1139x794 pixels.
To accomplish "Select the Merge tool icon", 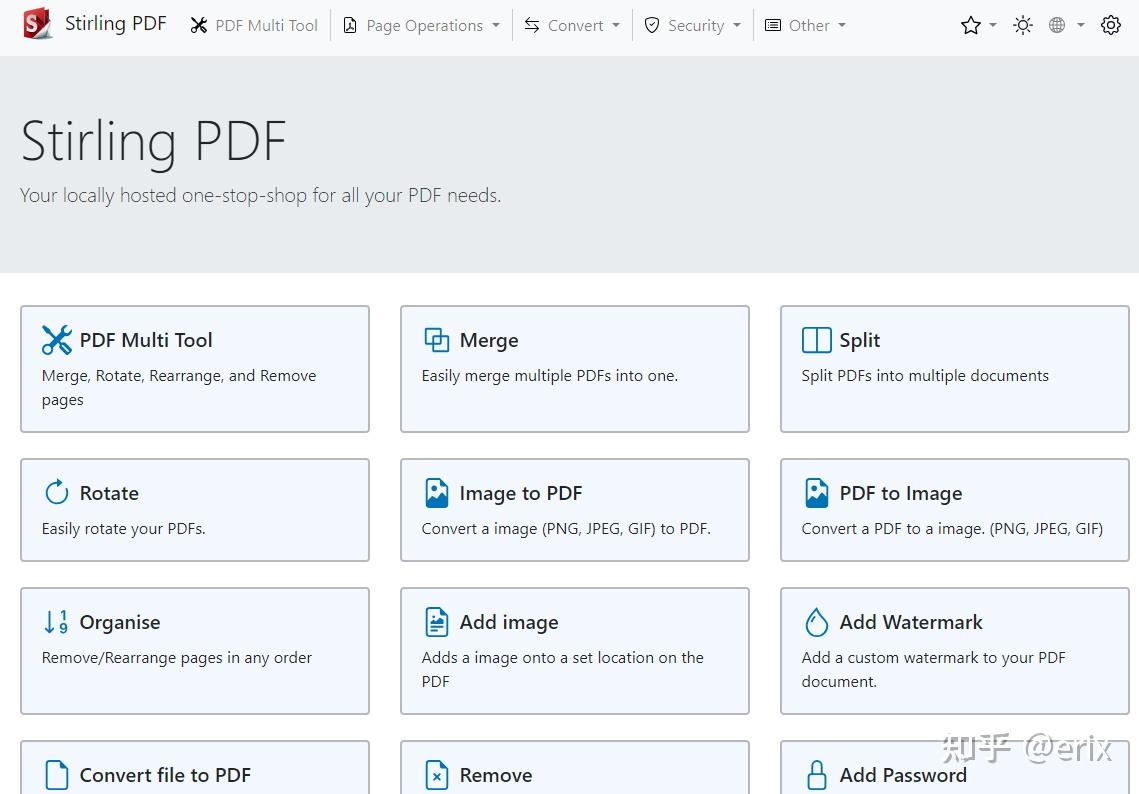I will point(437,340).
